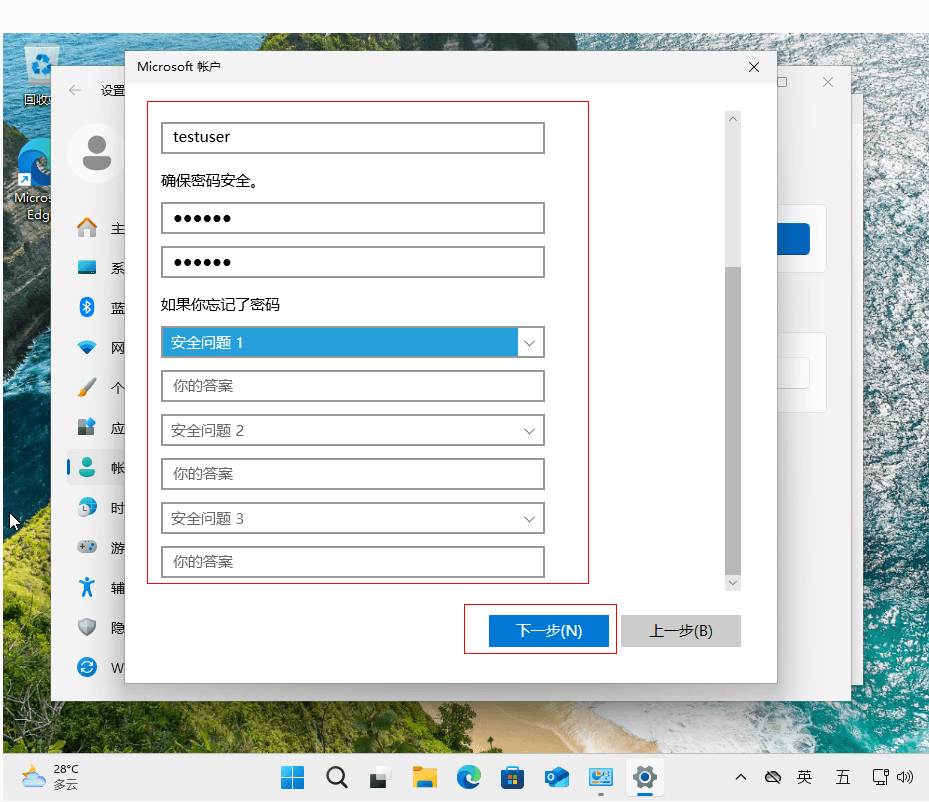Select the Accounts person icon in Settings sidebar

click(87, 467)
